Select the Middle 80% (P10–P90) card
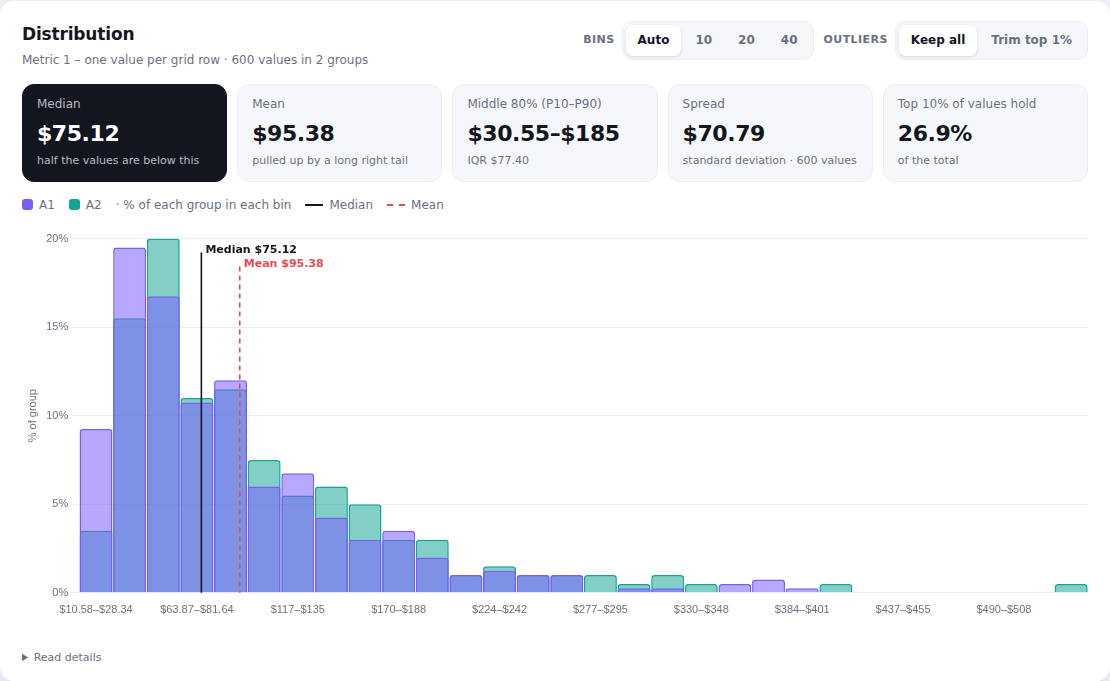The width and height of the screenshot is (1110, 681). [x=555, y=133]
